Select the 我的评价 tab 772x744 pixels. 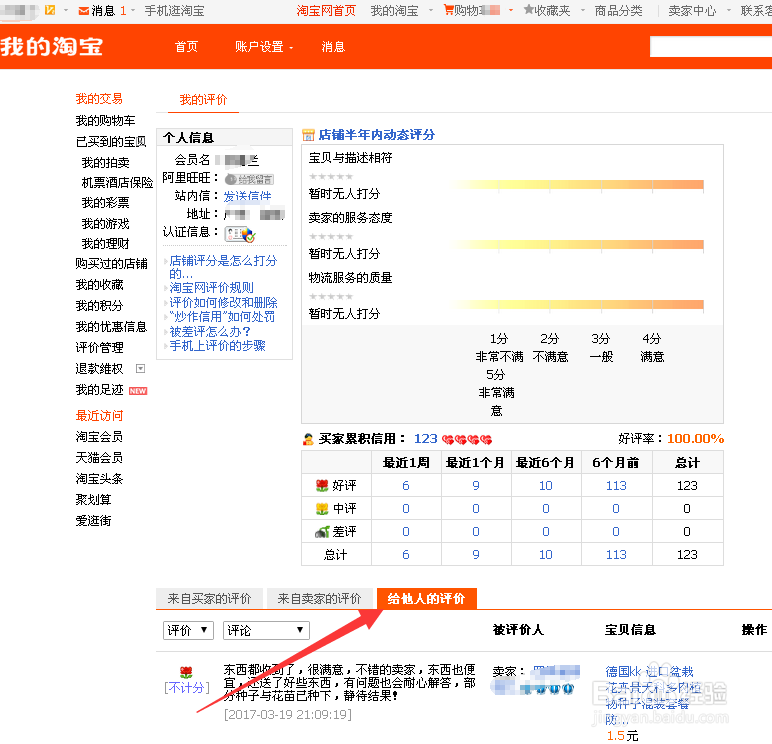203,100
